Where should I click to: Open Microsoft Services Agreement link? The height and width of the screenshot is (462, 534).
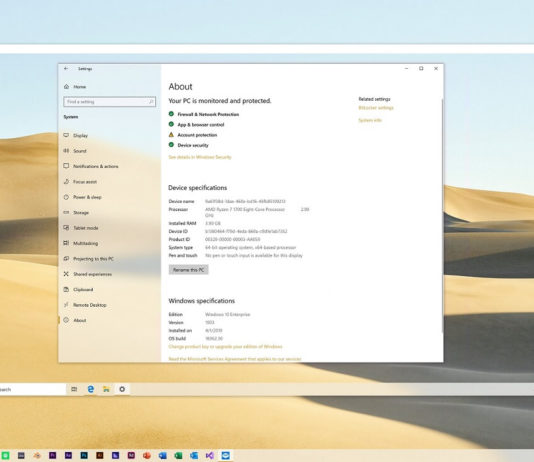(235, 359)
